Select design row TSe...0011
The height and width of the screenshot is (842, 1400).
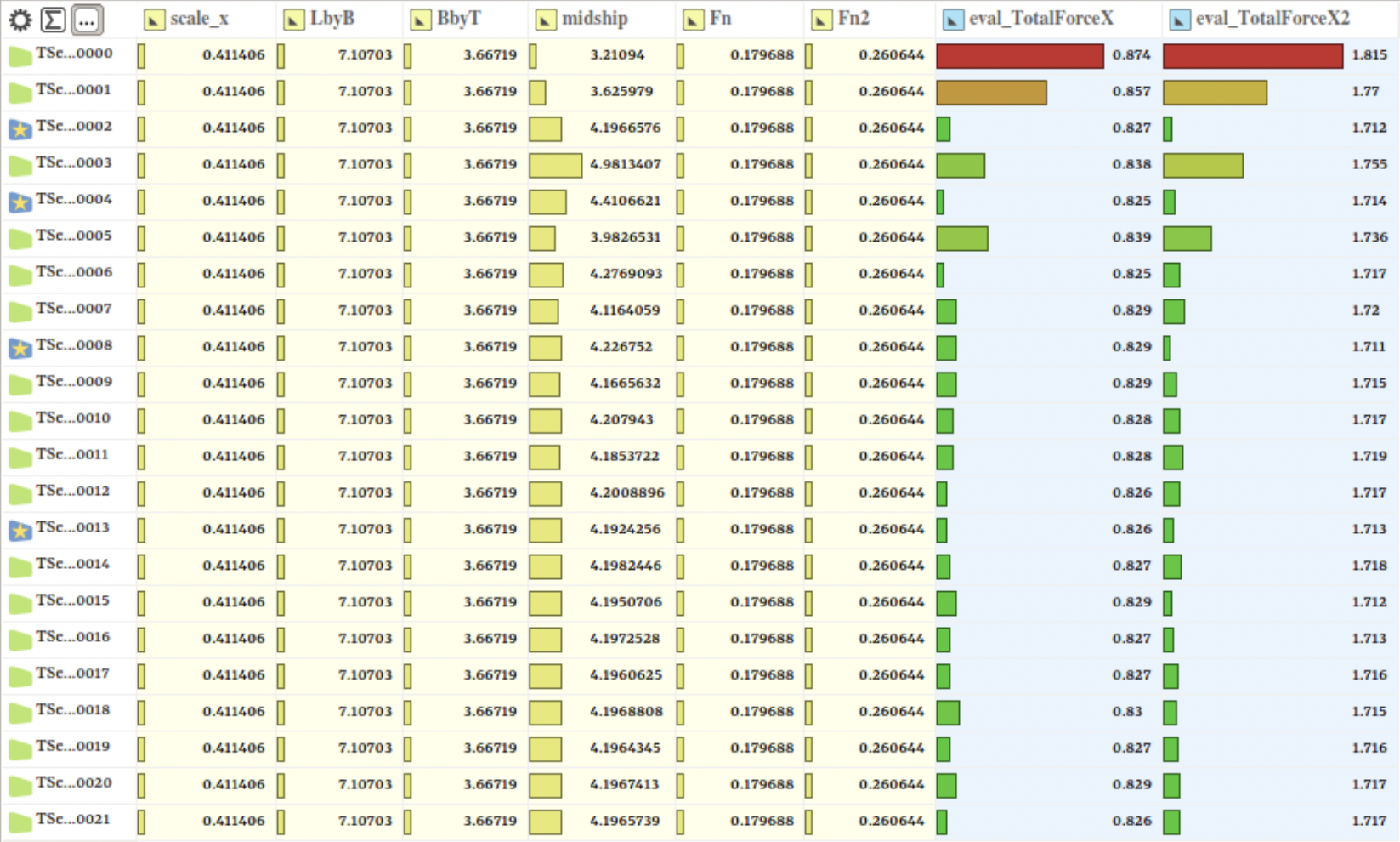coord(700,457)
